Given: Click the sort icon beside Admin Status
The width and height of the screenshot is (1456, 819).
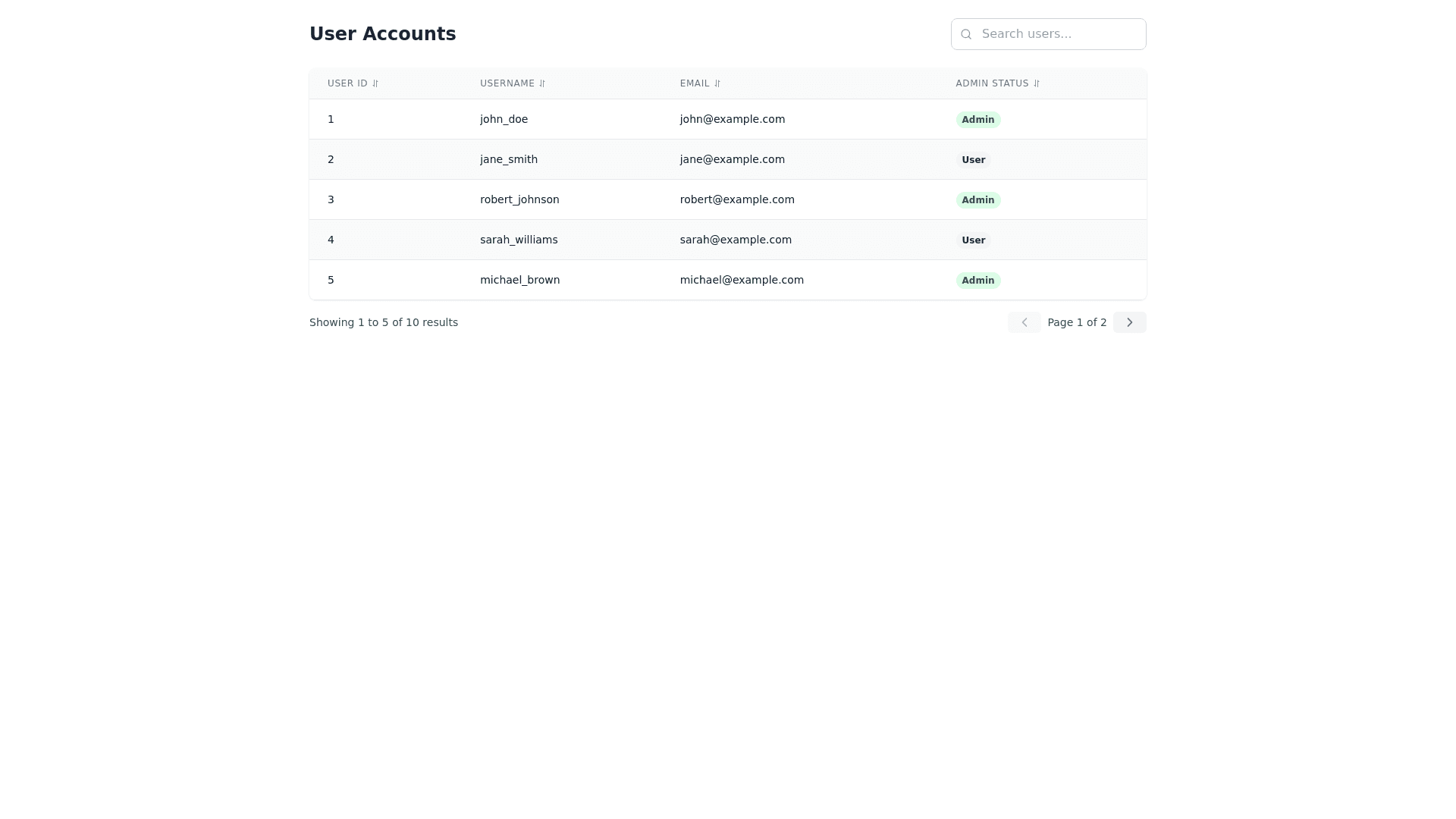Looking at the screenshot, I should coord(1037,84).
